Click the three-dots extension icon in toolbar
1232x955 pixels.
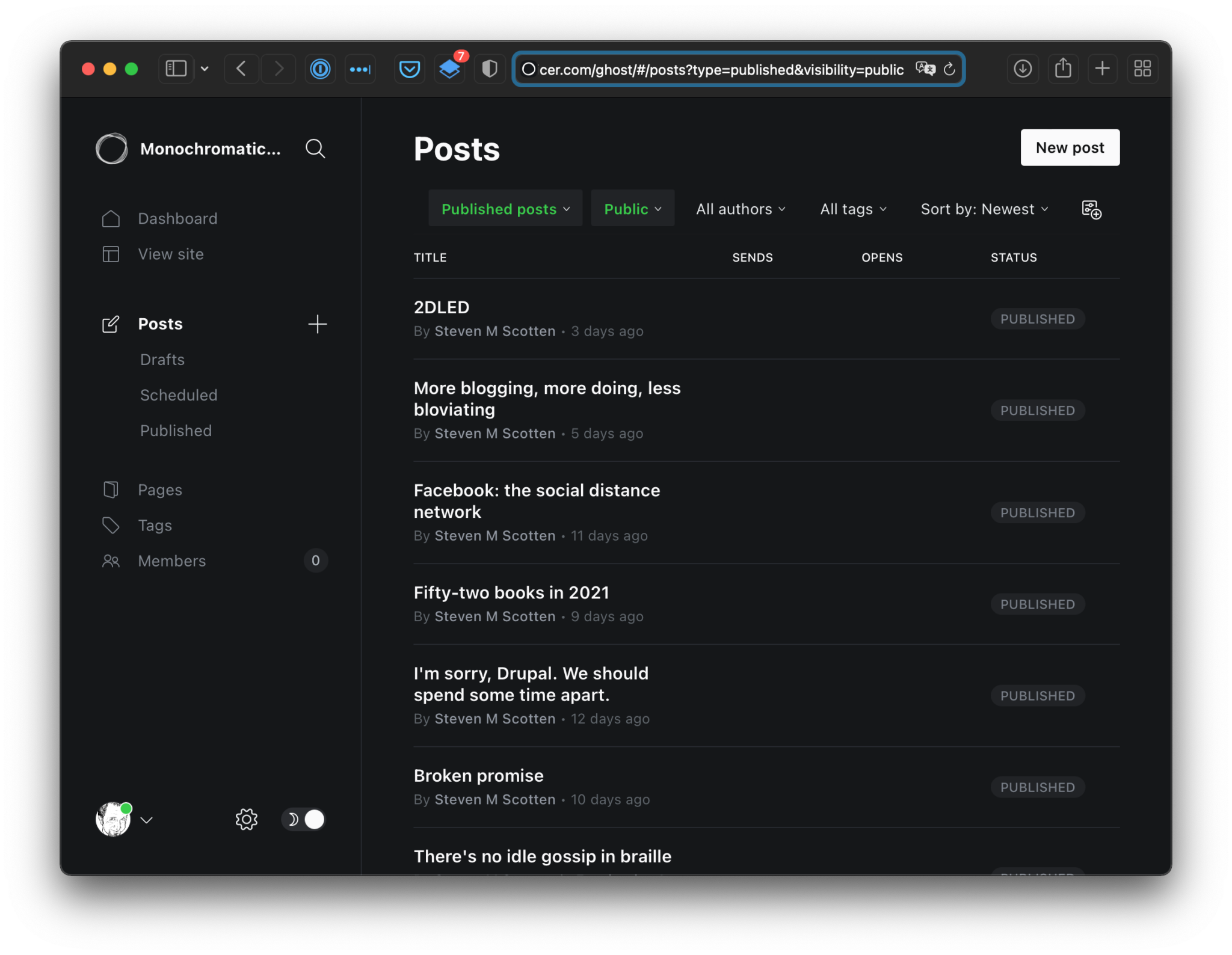(x=360, y=69)
